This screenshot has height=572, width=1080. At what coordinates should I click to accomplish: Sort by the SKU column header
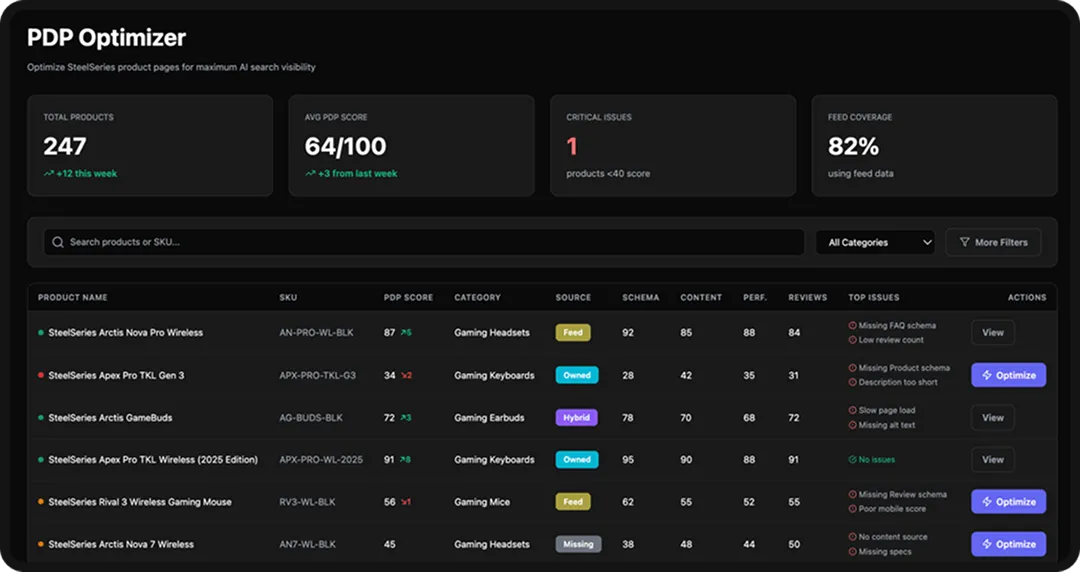coord(288,298)
